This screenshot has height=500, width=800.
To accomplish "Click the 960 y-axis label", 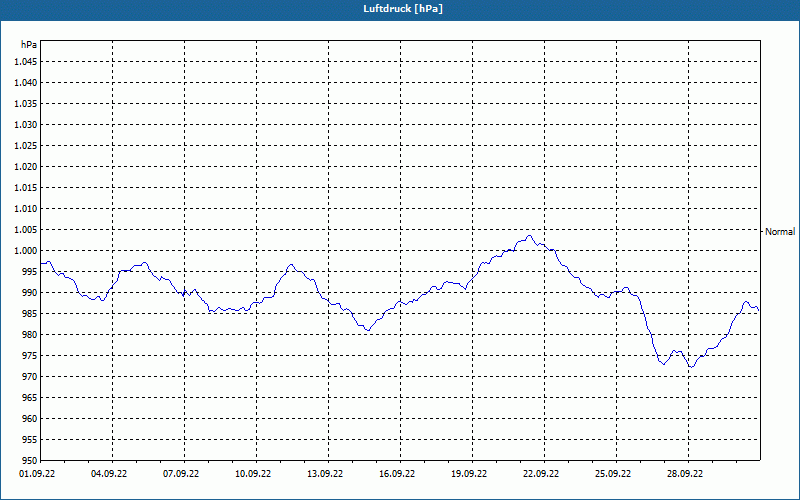I will (x=30, y=418).
